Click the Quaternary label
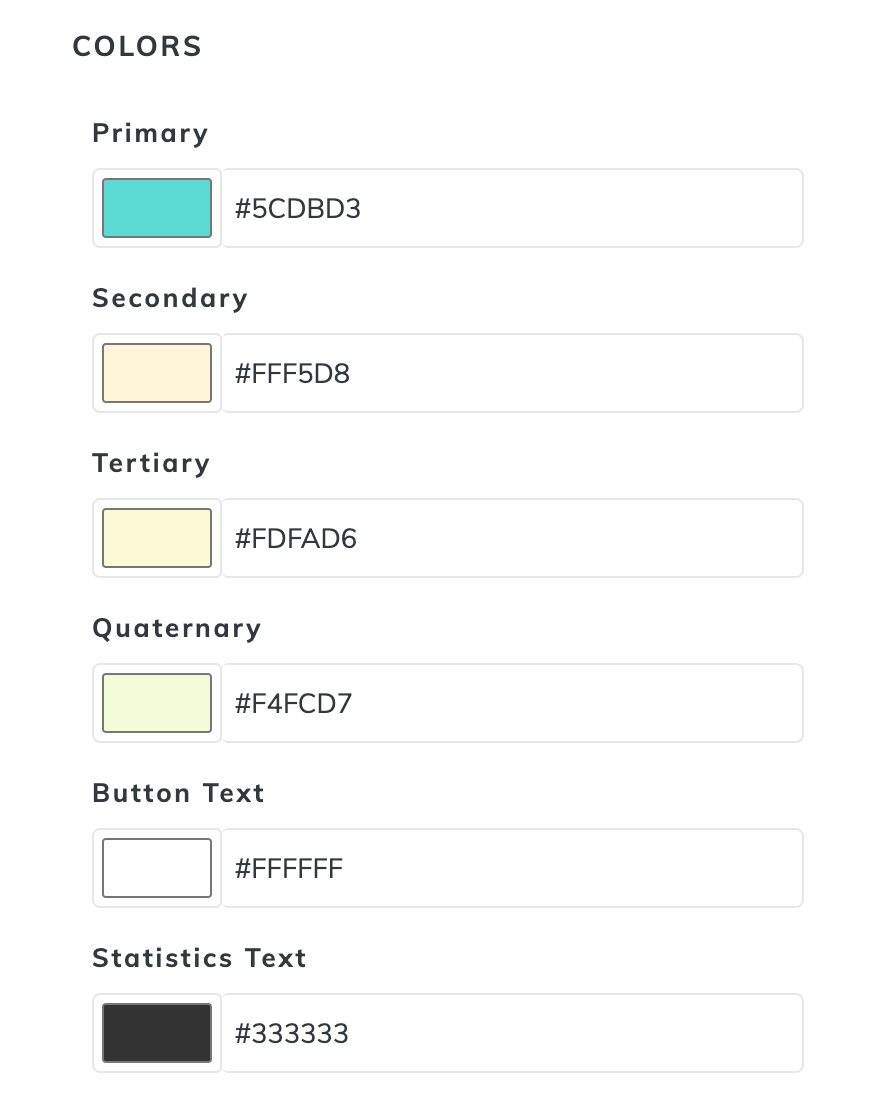The width and height of the screenshot is (870, 1116). pyautogui.click(x=177, y=628)
